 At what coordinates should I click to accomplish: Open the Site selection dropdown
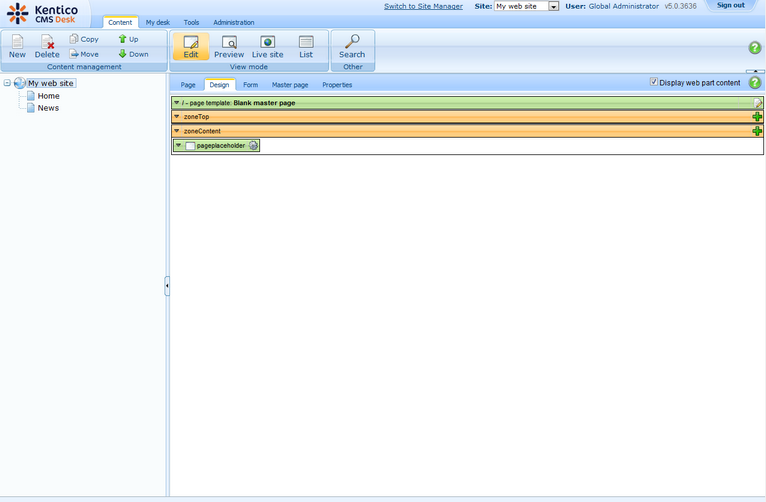coord(553,6)
